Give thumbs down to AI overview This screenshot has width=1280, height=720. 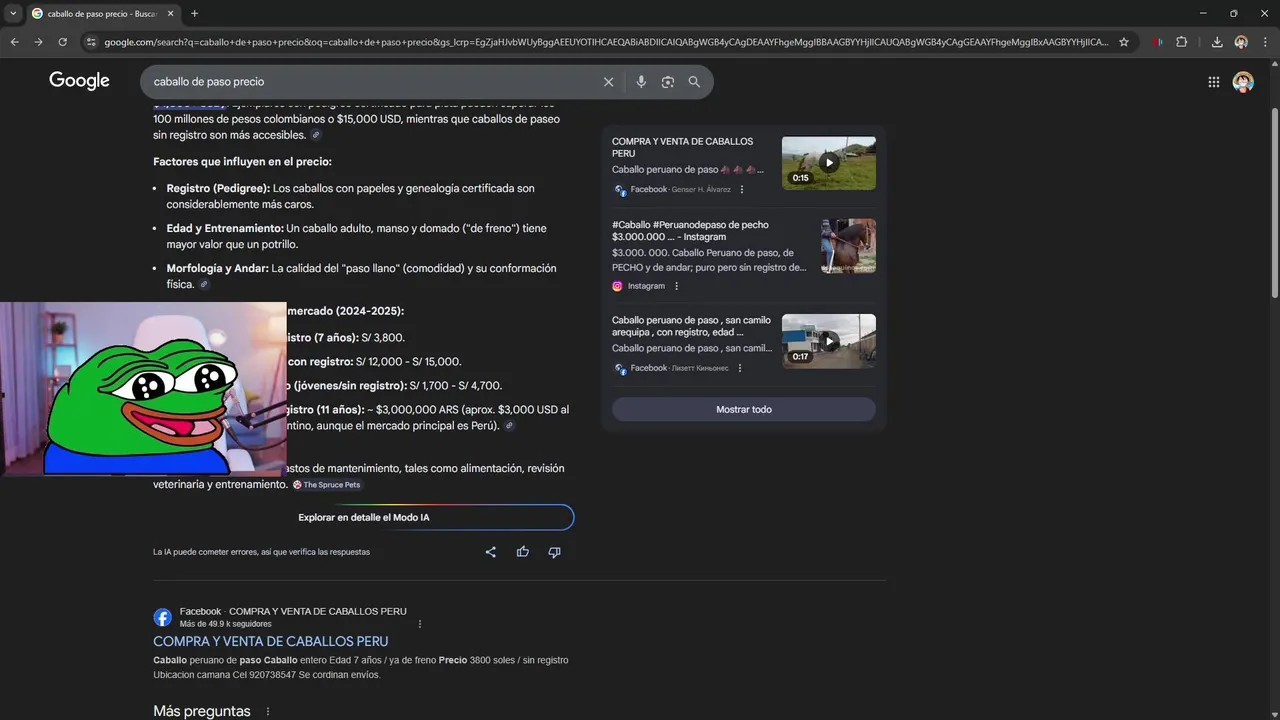[x=554, y=552]
